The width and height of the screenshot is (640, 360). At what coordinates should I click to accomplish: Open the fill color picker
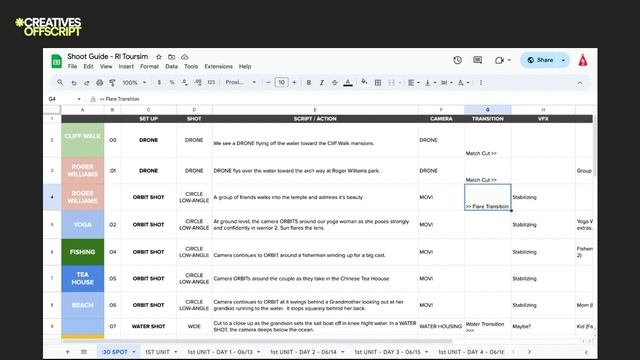[364, 82]
